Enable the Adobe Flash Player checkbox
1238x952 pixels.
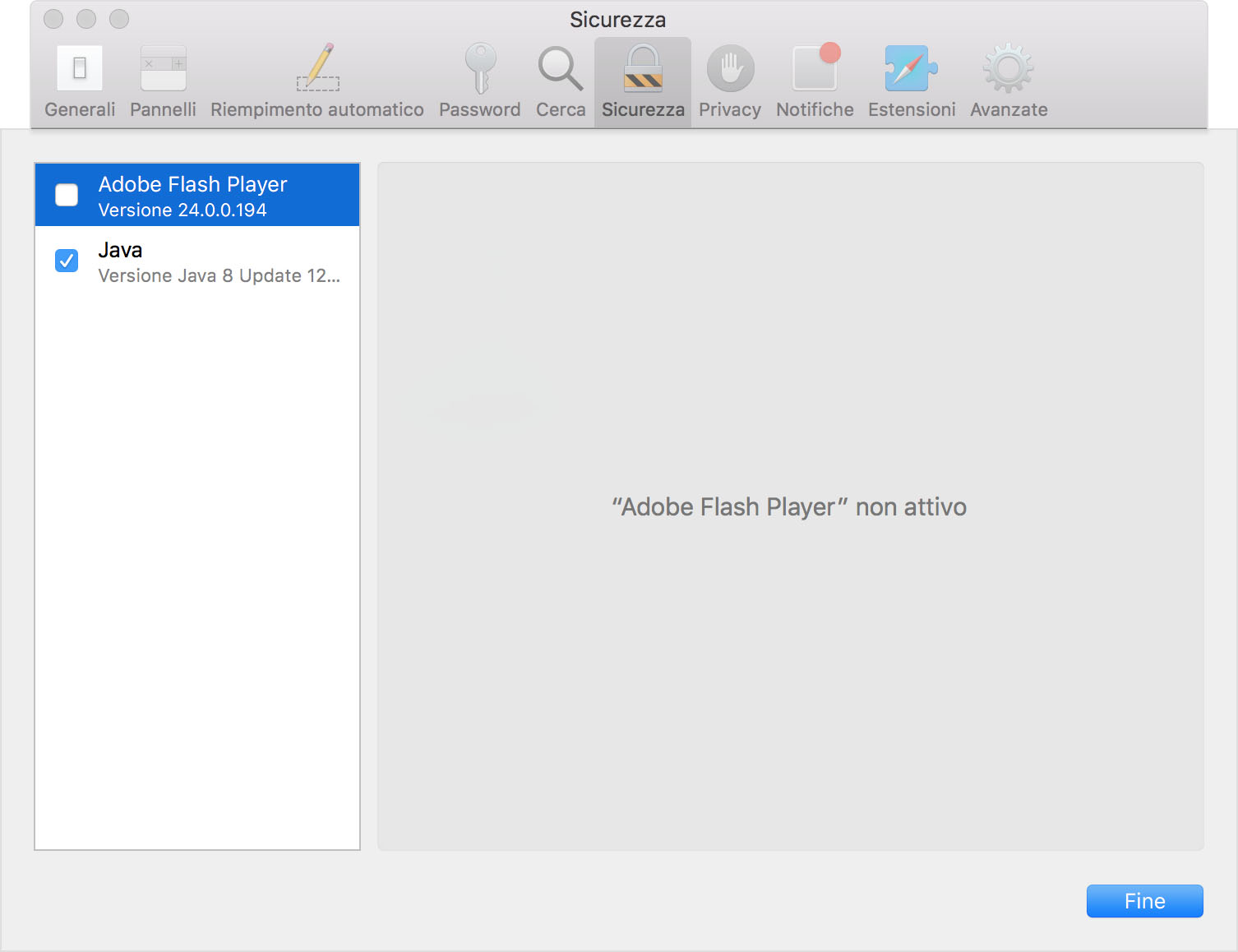67,195
